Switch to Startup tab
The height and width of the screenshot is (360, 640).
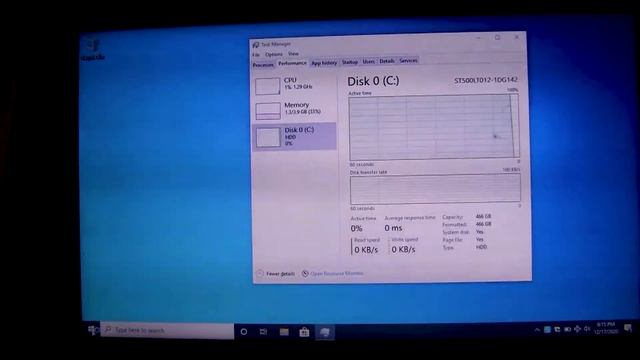[x=349, y=62]
